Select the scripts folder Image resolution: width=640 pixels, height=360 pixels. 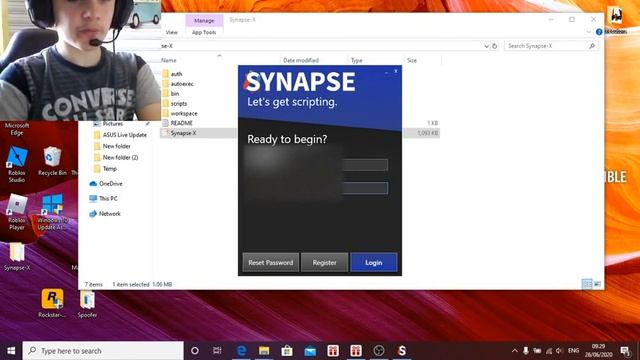(x=179, y=104)
